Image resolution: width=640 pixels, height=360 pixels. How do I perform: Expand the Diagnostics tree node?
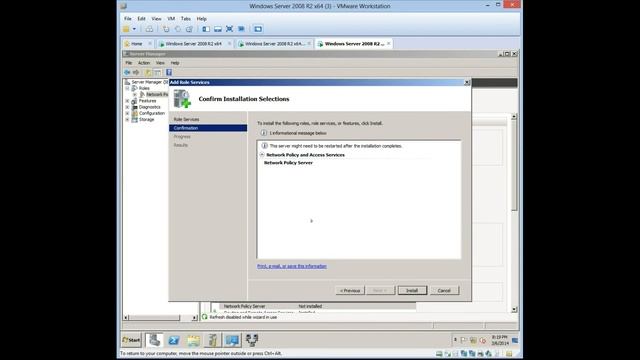point(127,107)
